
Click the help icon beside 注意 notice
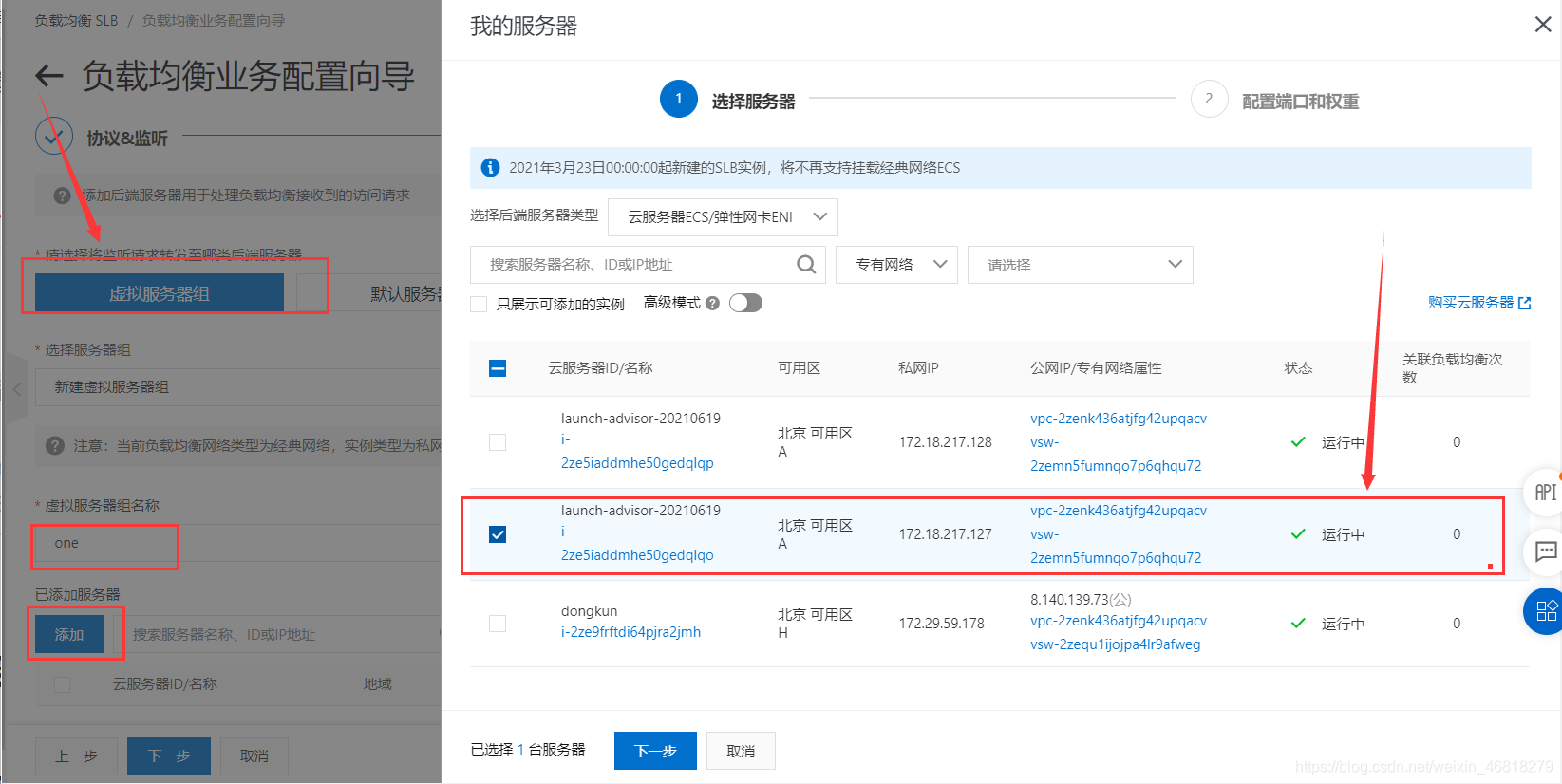point(55,445)
